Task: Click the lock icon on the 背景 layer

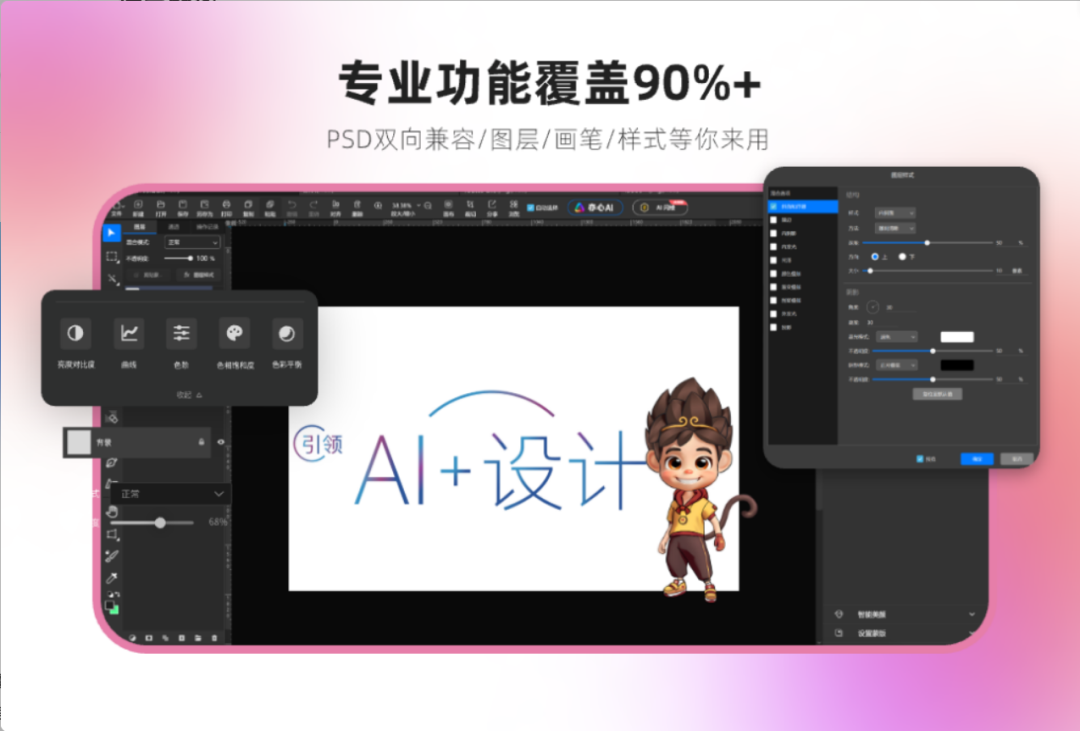Action: click(x=201, y=442)
